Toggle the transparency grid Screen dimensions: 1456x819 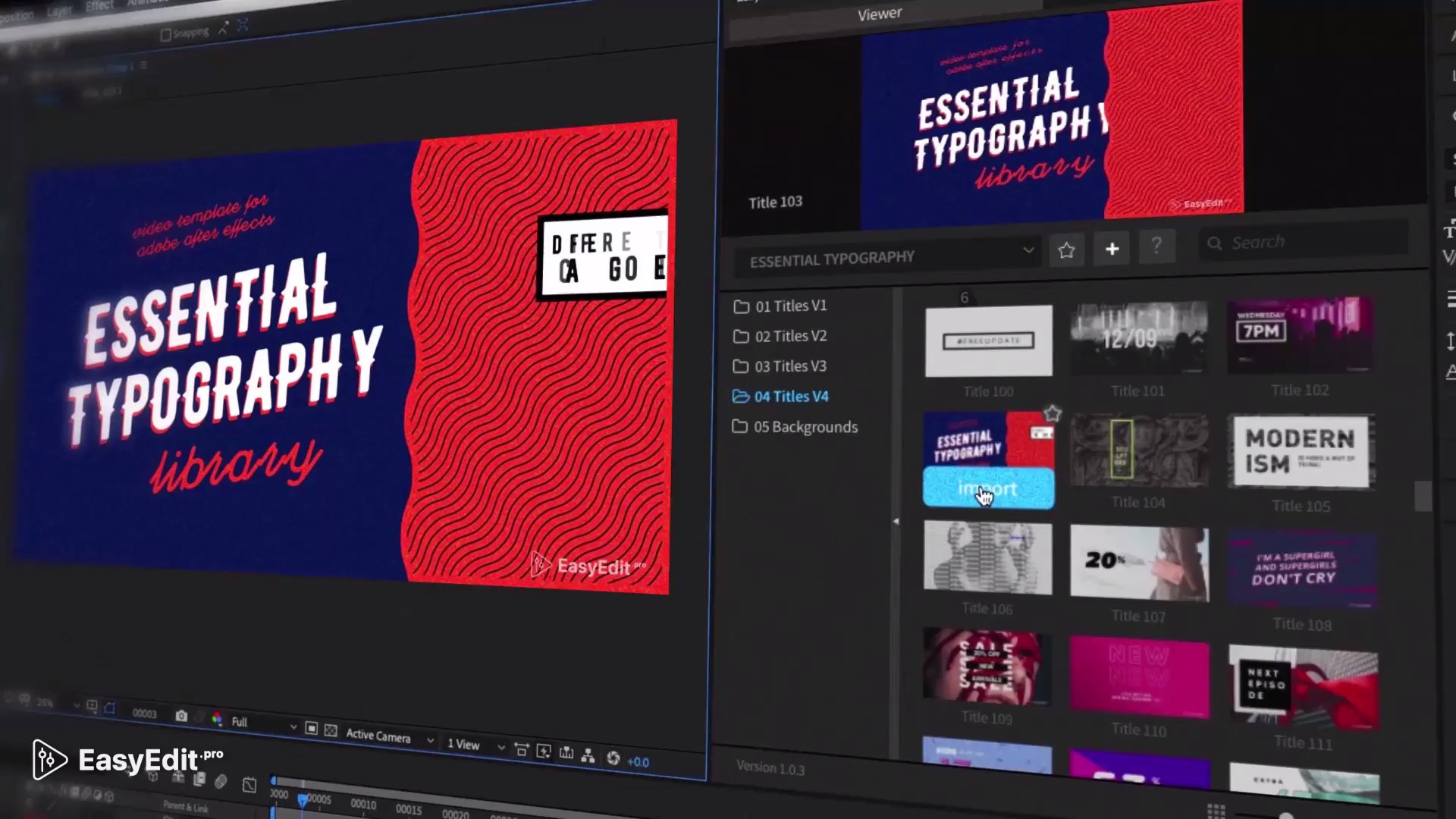[x=330, y=730]
